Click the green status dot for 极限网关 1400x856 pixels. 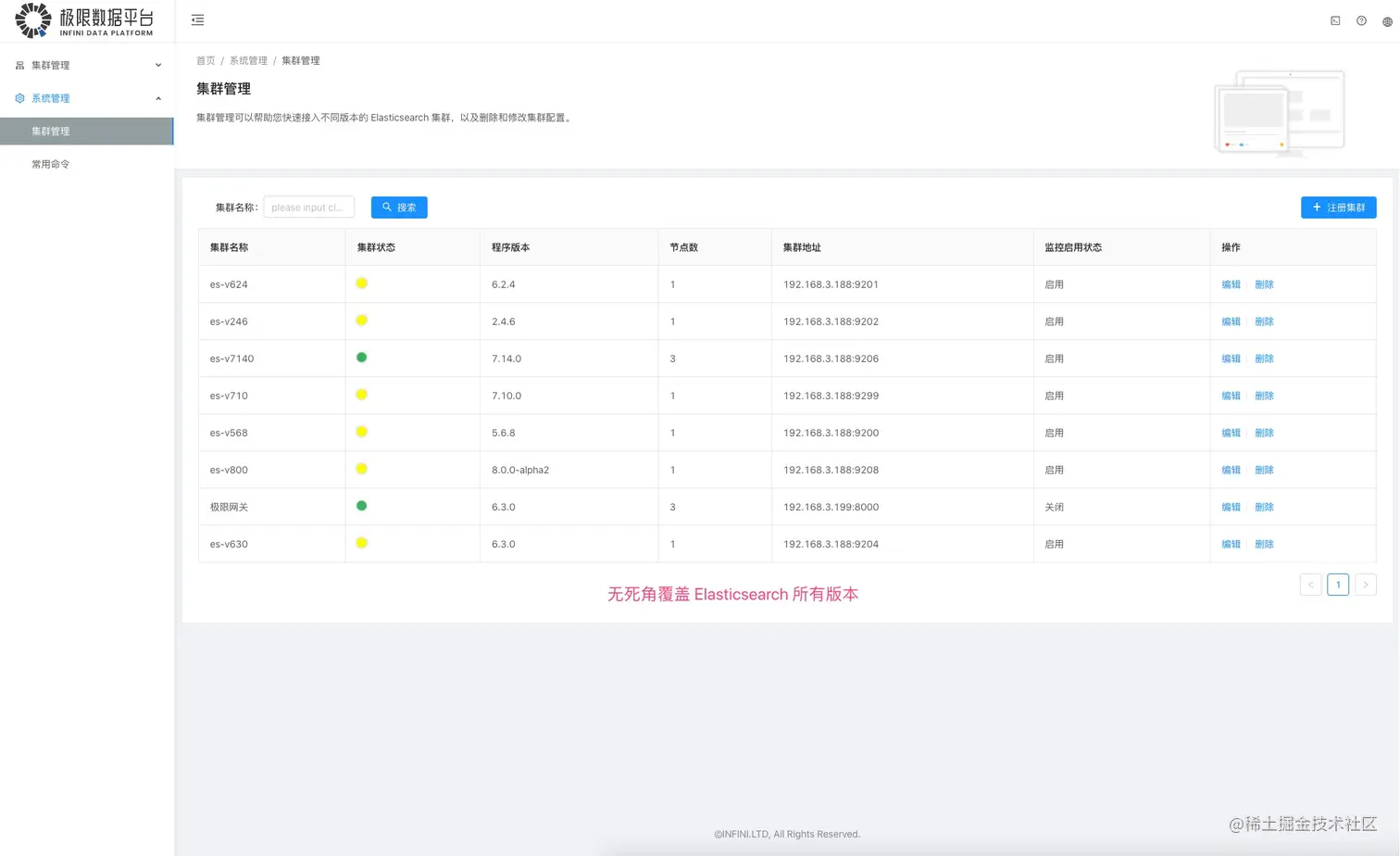(362, 506)
